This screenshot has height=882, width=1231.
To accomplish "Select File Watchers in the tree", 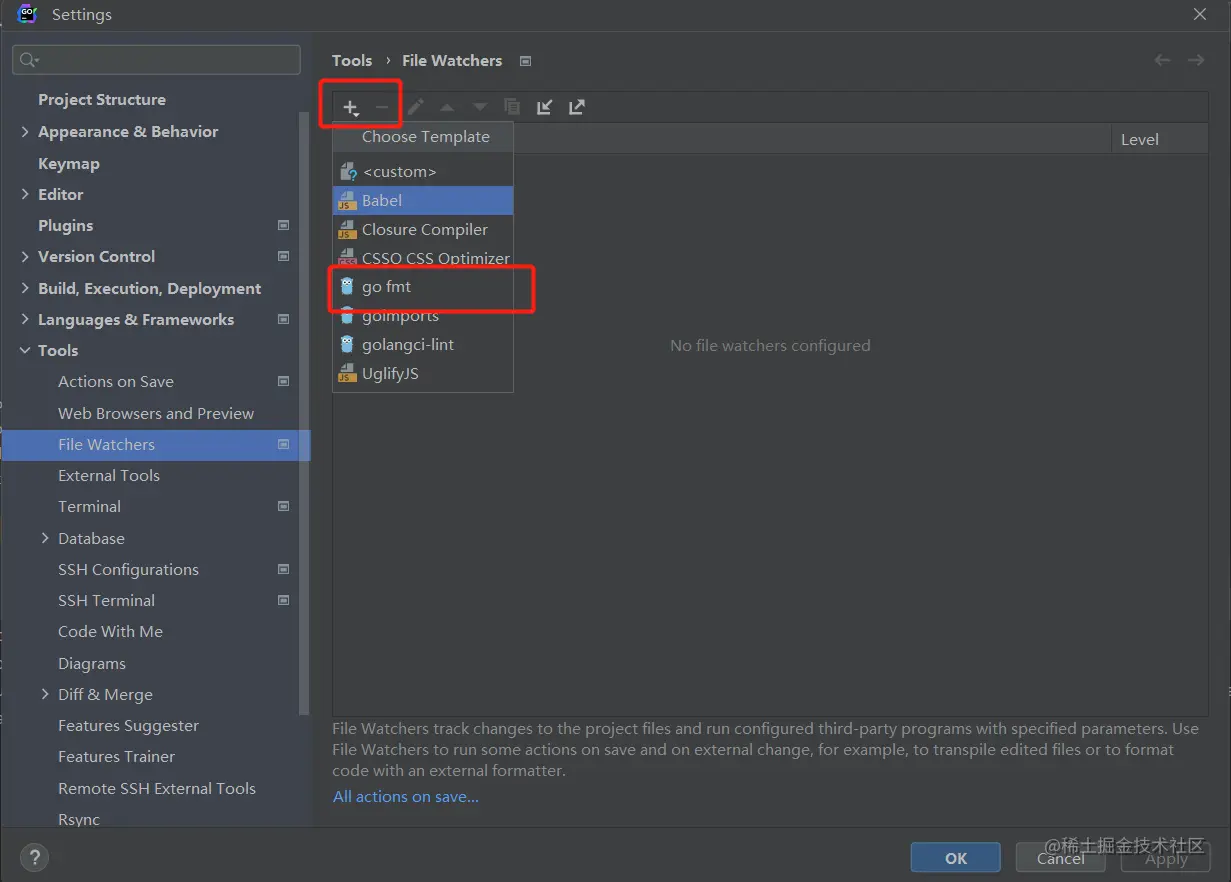I will pyautogui.click(x=156, y=445).
